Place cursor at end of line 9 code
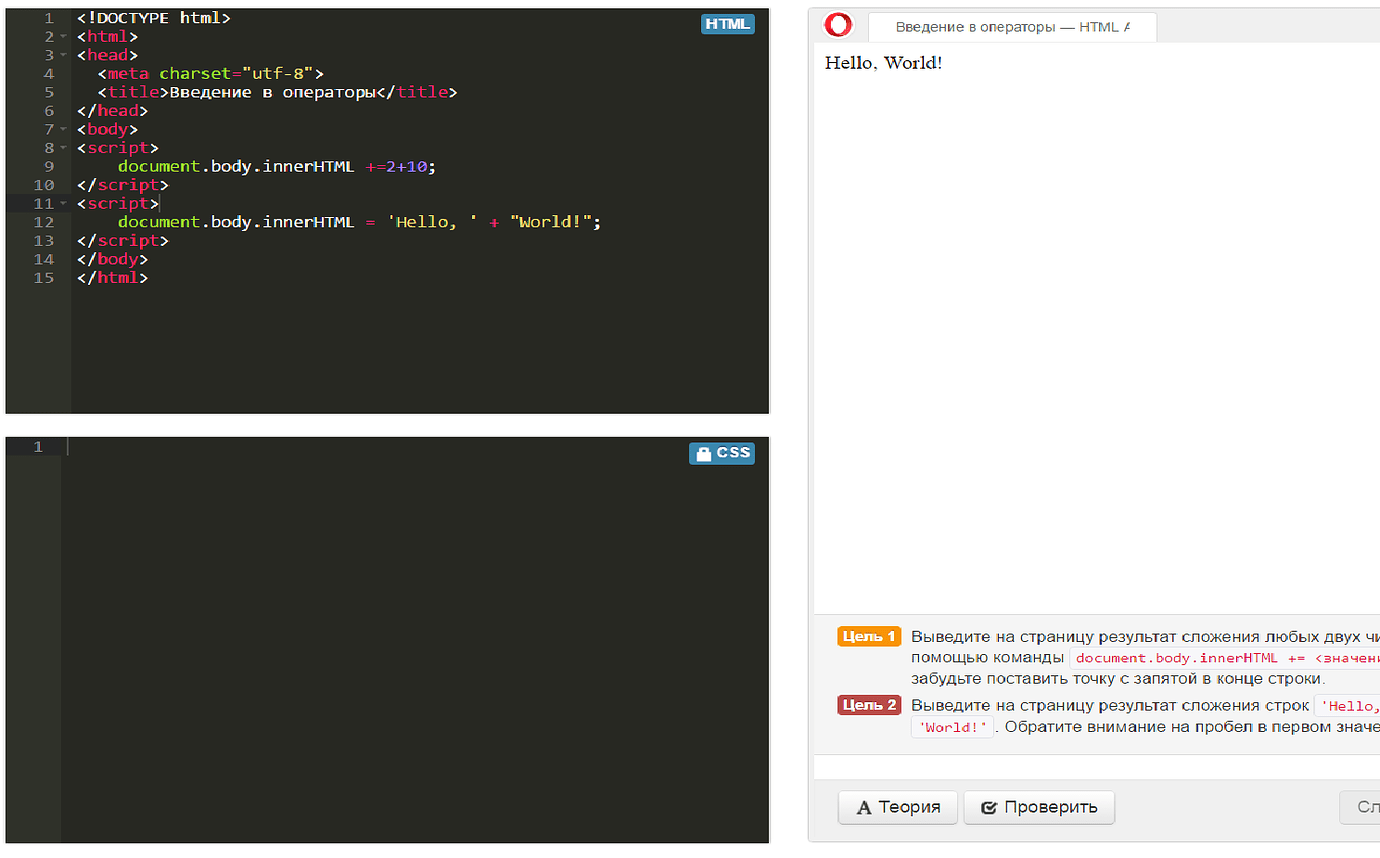The image size is (1380, 858). tap(438, 167)
